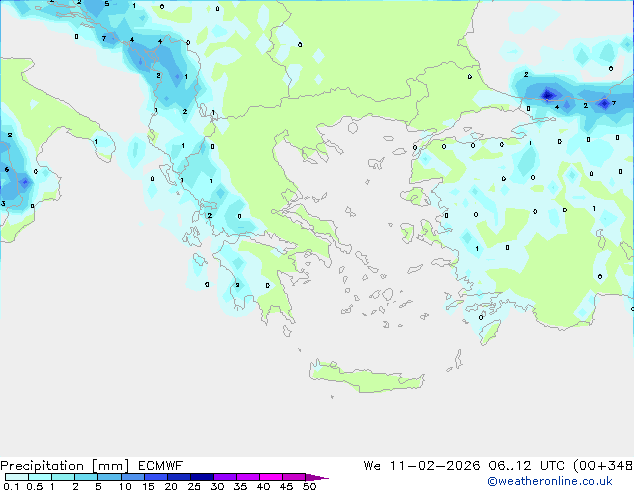Click the 'Precipitation' title text
This screenshot has height=490, width=634.
tap(42, 466)
